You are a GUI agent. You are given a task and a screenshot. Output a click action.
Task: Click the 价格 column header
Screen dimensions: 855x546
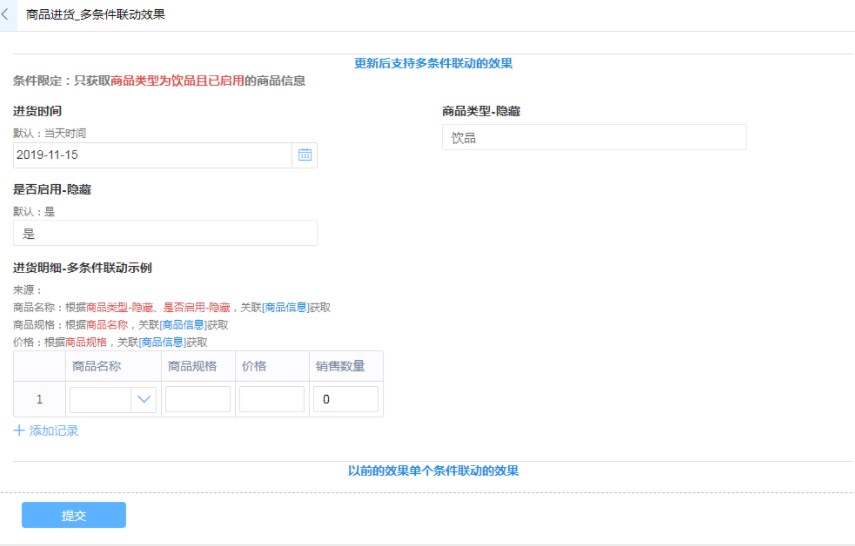(254, 366)
